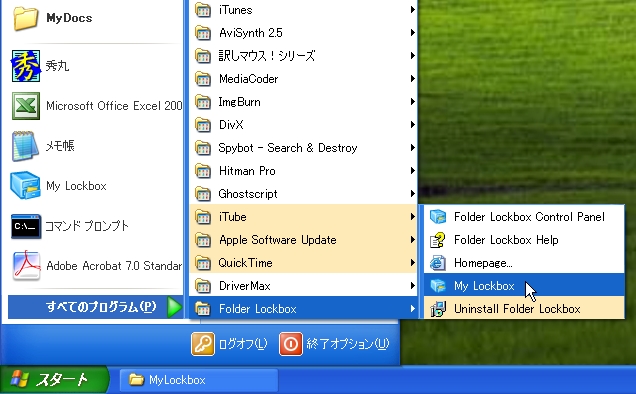Click the Apple Software Update folder icon

tap(203, 240)
